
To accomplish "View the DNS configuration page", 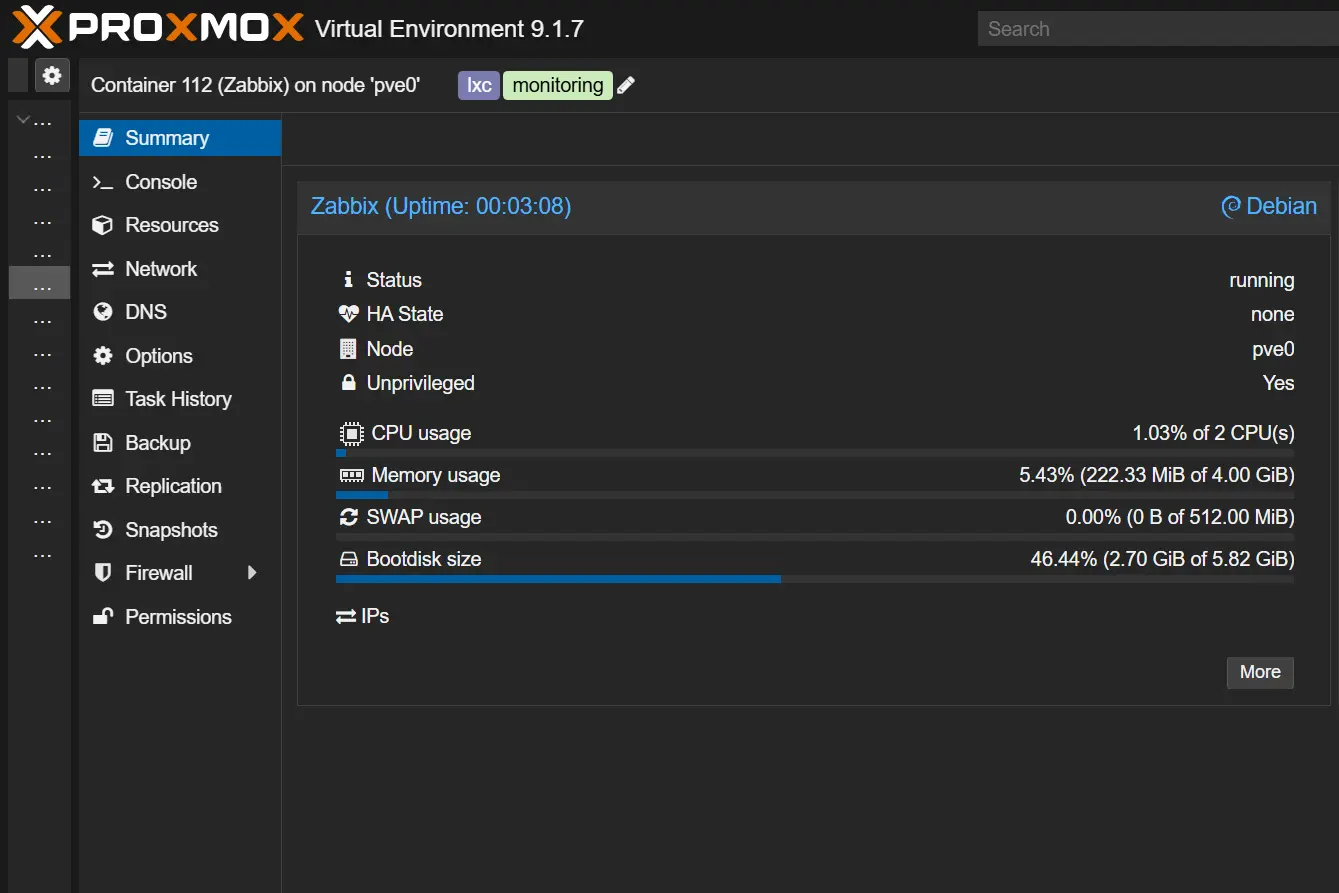I will click(146, 312).
